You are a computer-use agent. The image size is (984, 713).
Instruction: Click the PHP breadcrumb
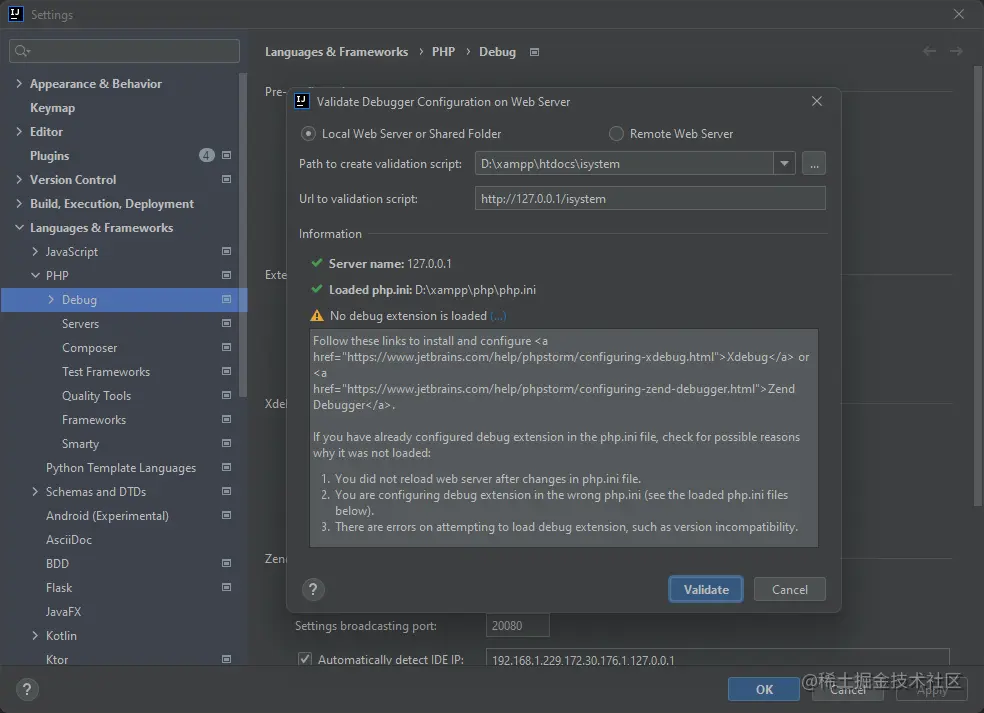pyautogui.click(x=443, y=51)
